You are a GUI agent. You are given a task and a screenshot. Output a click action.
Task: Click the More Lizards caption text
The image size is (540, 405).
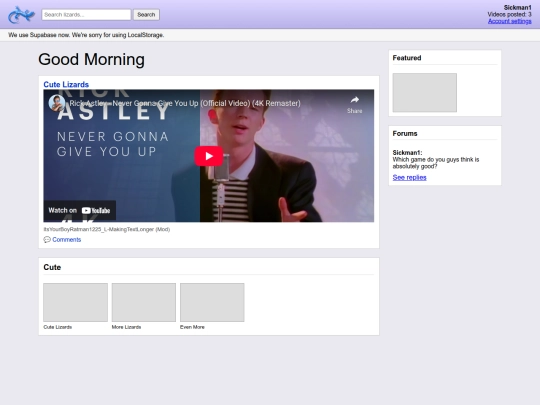pos(126,327)
